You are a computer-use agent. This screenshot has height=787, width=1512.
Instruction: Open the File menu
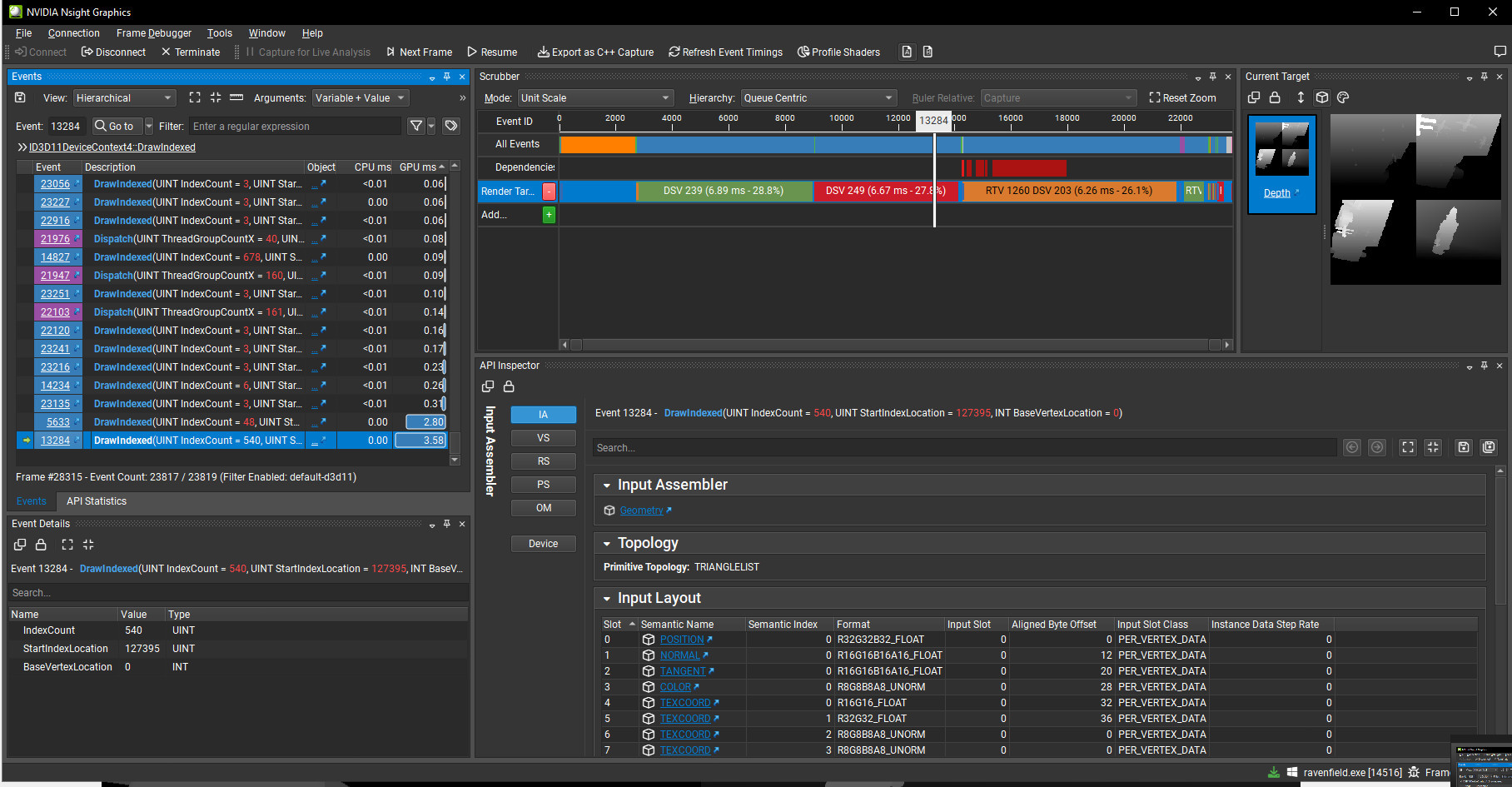click(x=23, y=33)
